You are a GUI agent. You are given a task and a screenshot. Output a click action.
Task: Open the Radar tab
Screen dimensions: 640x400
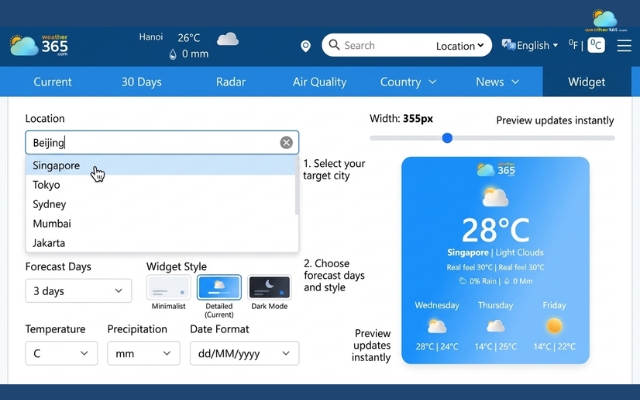[231, 82]
